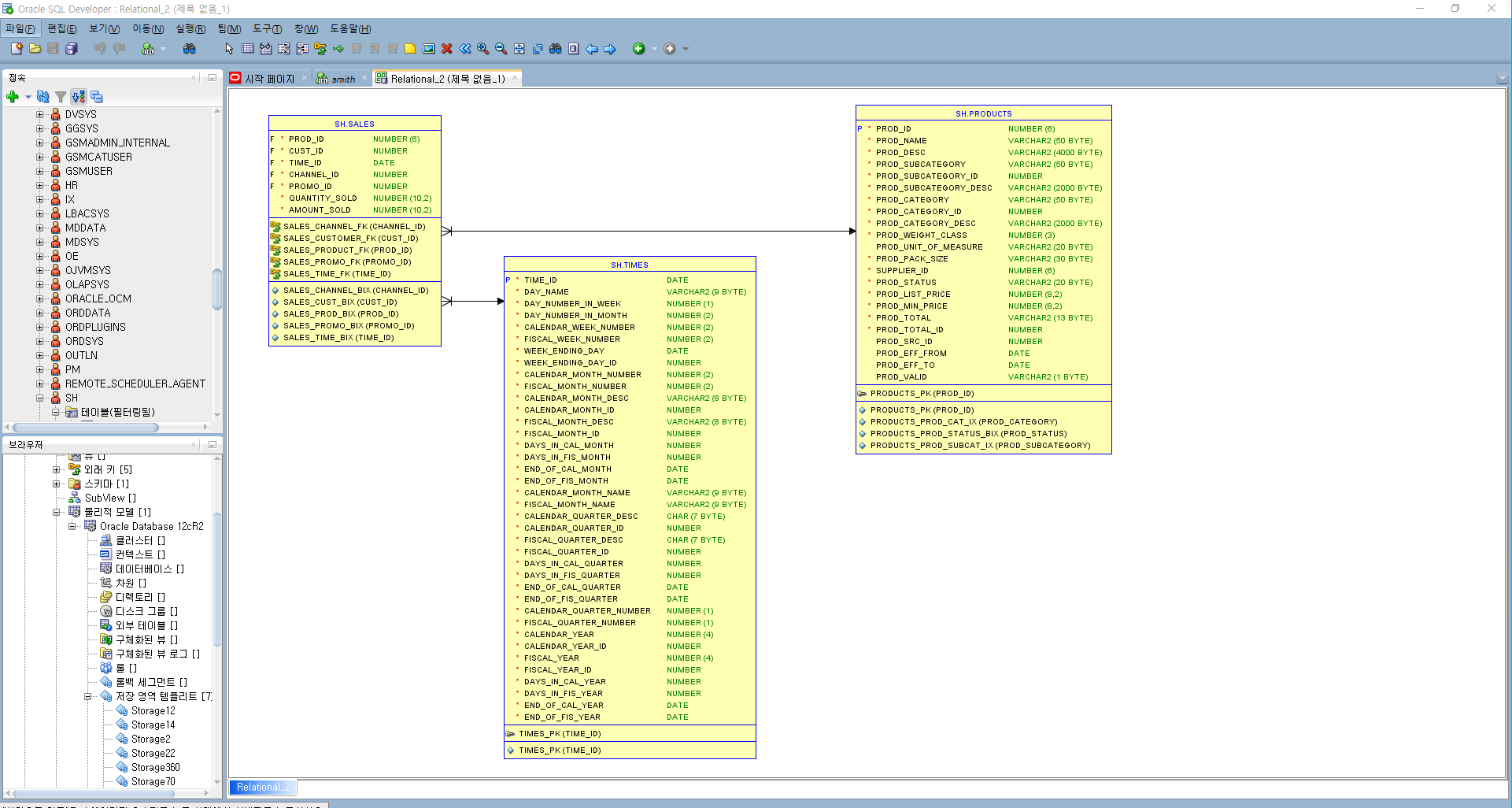The width and height of the screenshot is (1512, 808).
Task: Click the Zoom Out magnifier icon
Action: point(501,49)
